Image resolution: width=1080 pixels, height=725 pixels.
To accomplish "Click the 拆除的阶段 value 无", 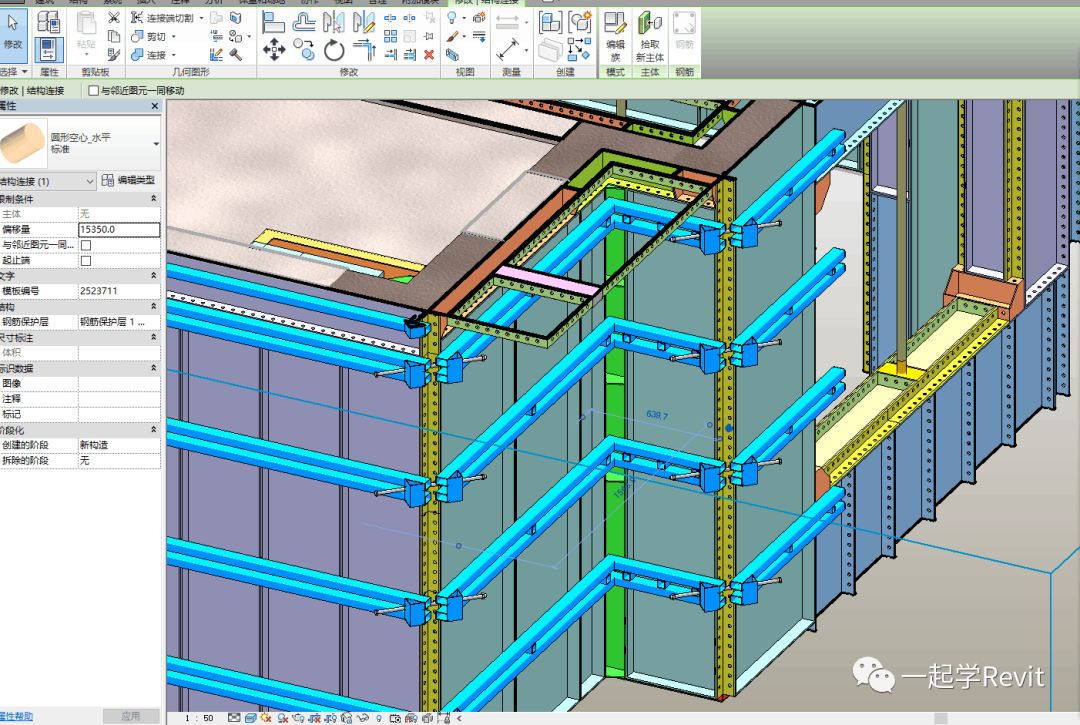I will click(x=119, y=461).
